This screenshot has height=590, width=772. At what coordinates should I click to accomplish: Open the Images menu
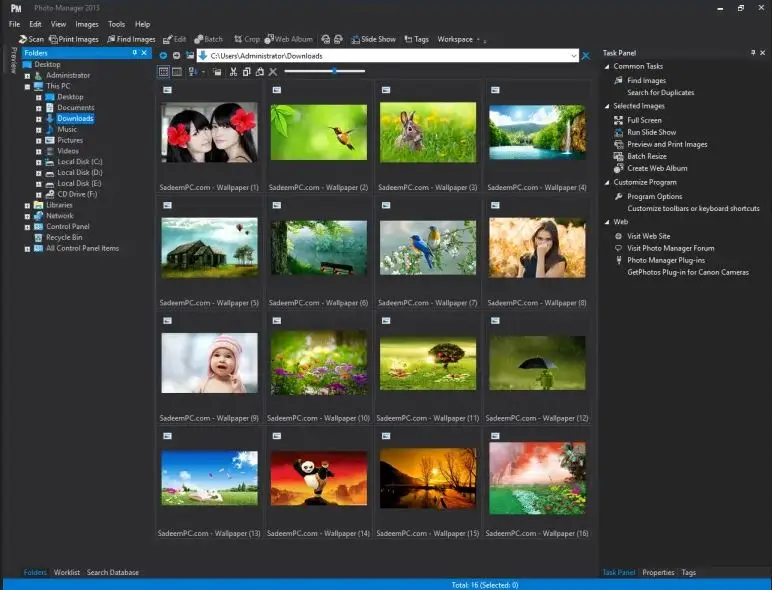click(87, 24)
